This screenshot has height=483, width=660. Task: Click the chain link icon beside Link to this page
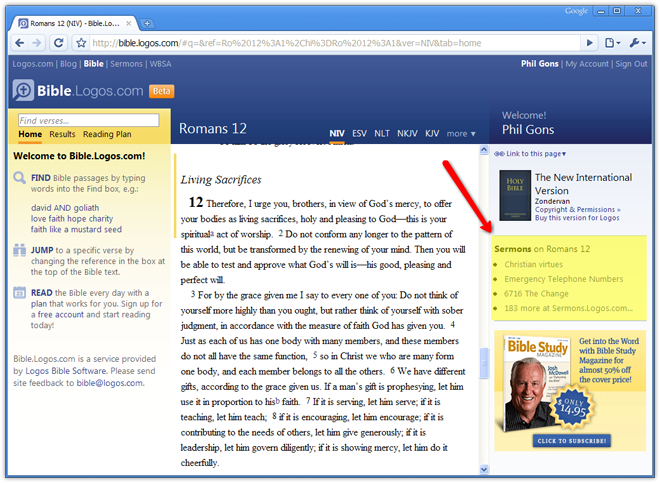pos(499,154)
